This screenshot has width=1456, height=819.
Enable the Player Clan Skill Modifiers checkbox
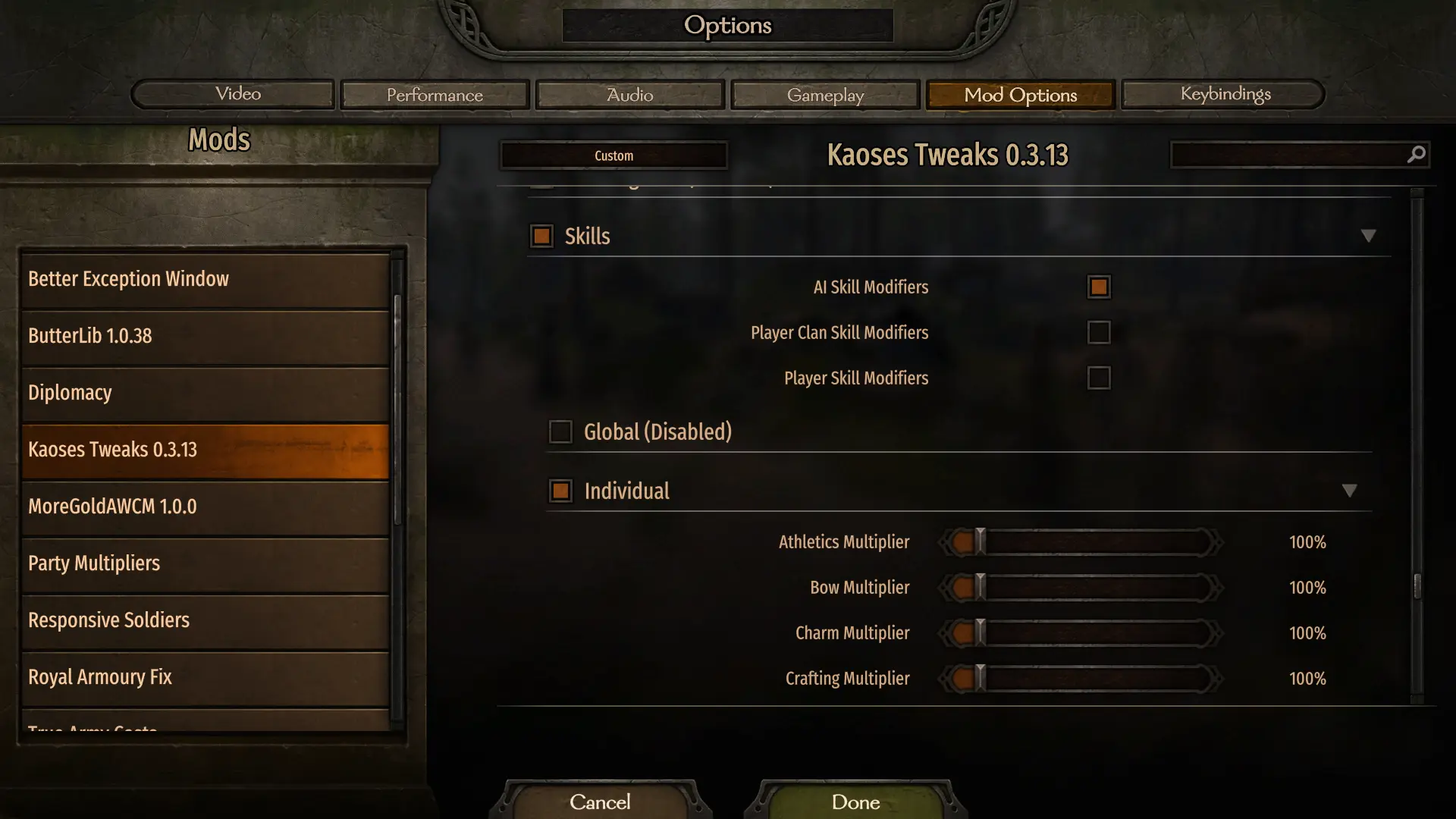1098,332
